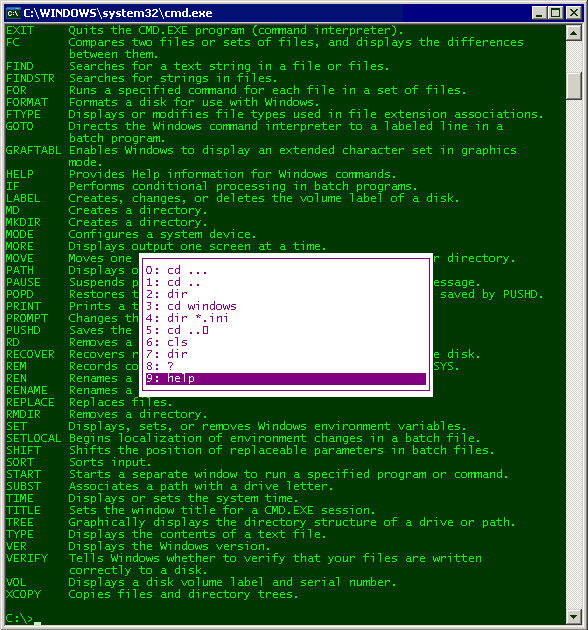Viewport: 588px width, 630px height.
Task: Click the LABEL command name
Action: [23, 198]
